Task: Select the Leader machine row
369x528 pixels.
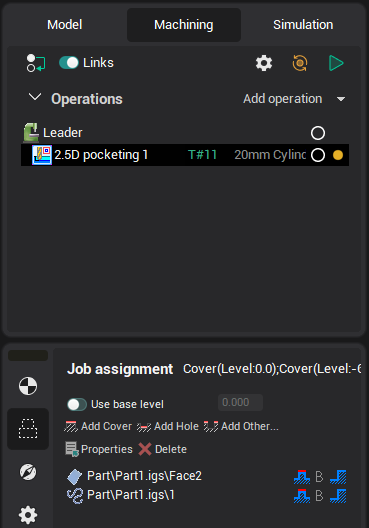Action: click(185, 133)
